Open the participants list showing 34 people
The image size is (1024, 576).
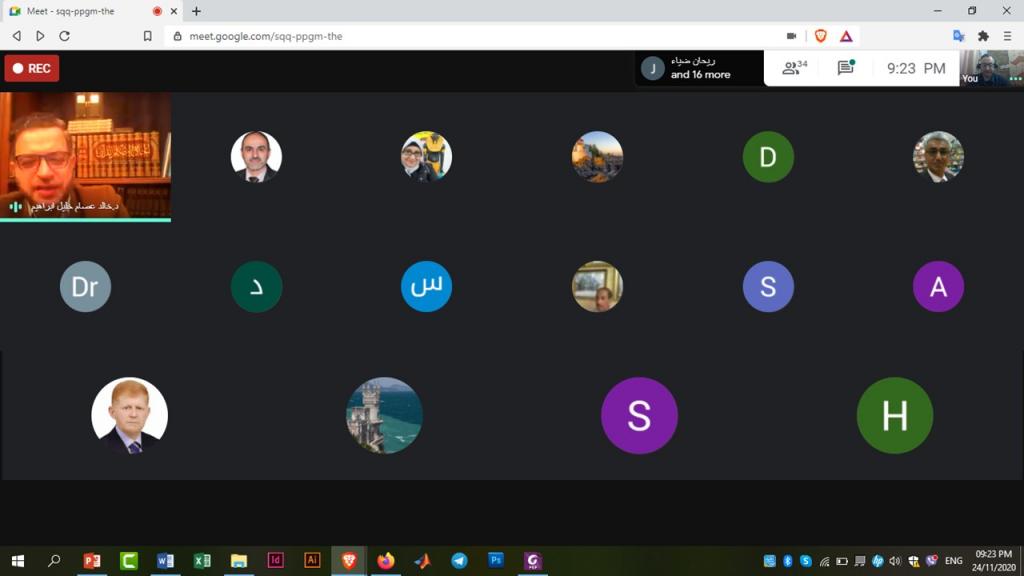click(x=795, y=68)
